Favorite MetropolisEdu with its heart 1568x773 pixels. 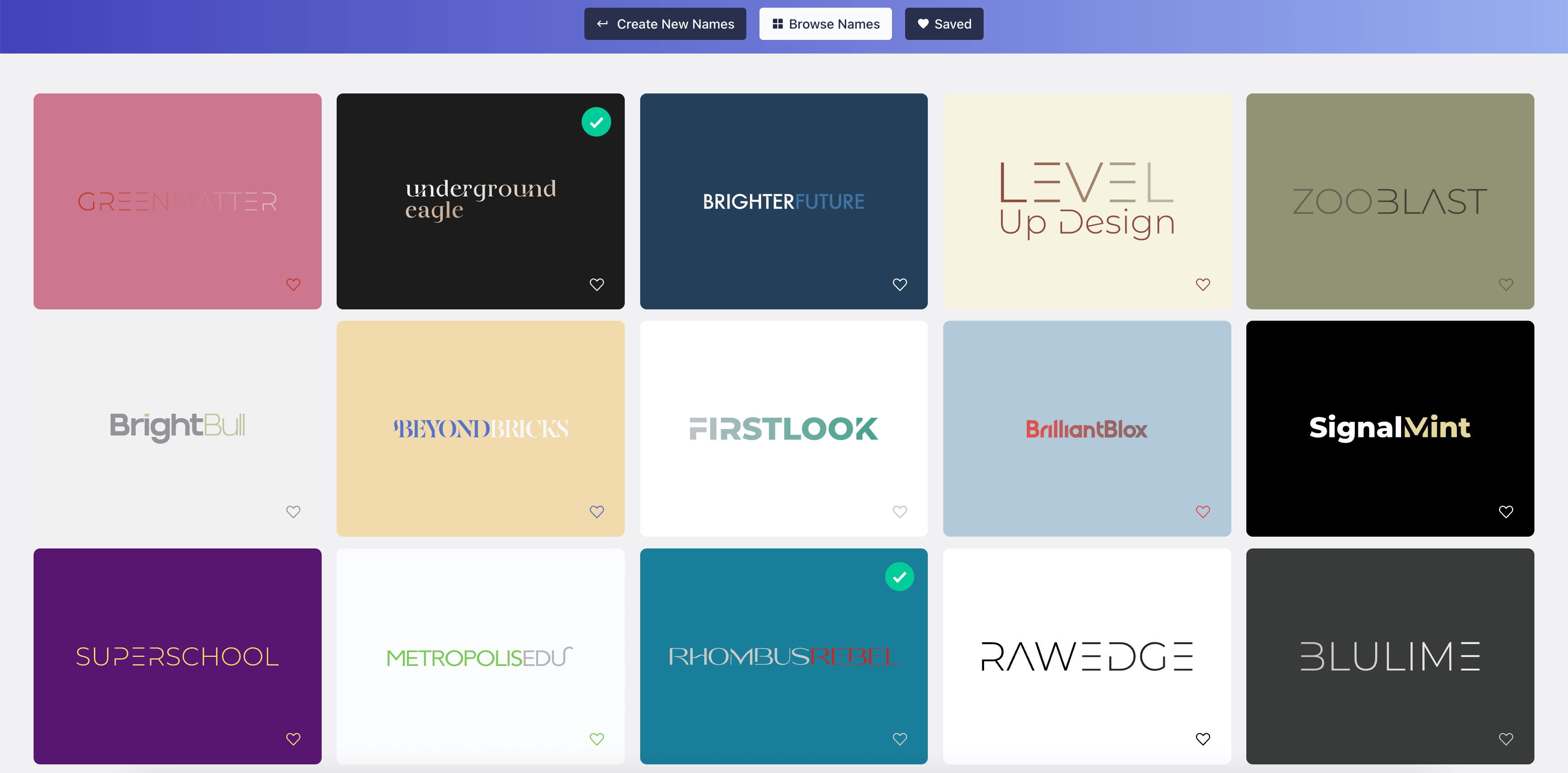click(597, 739)
